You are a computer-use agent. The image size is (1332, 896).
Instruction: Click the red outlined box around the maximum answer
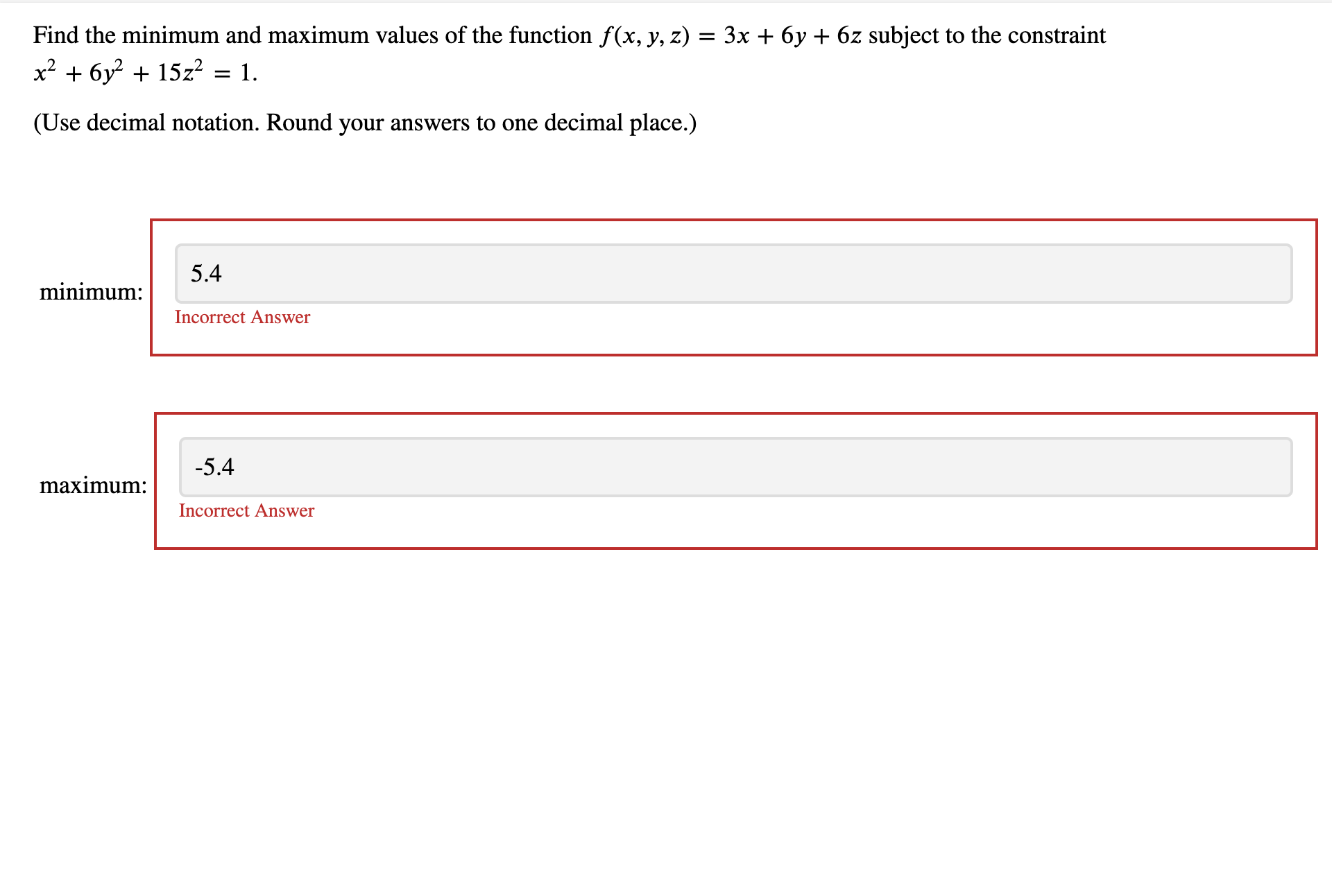tap(733, 534)
